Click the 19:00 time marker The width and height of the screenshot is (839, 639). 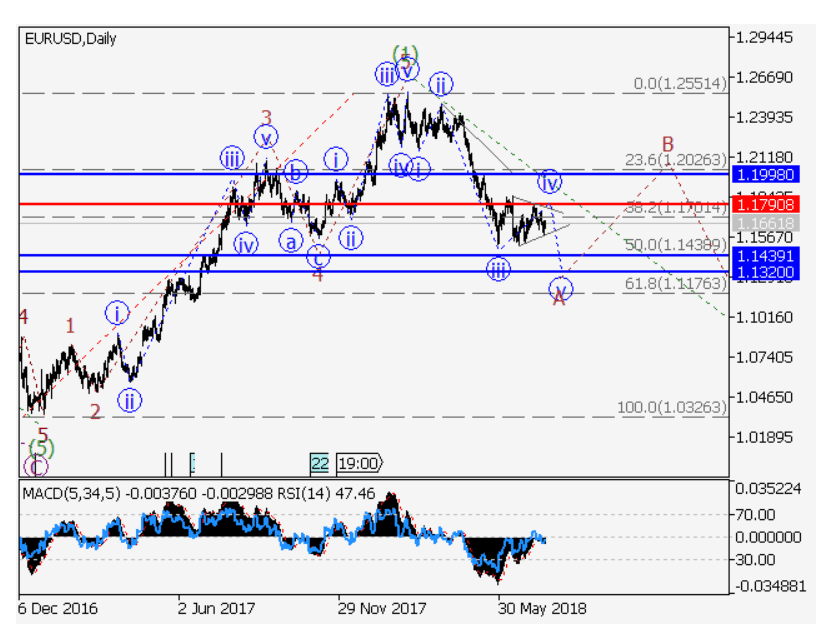point(359,463)
